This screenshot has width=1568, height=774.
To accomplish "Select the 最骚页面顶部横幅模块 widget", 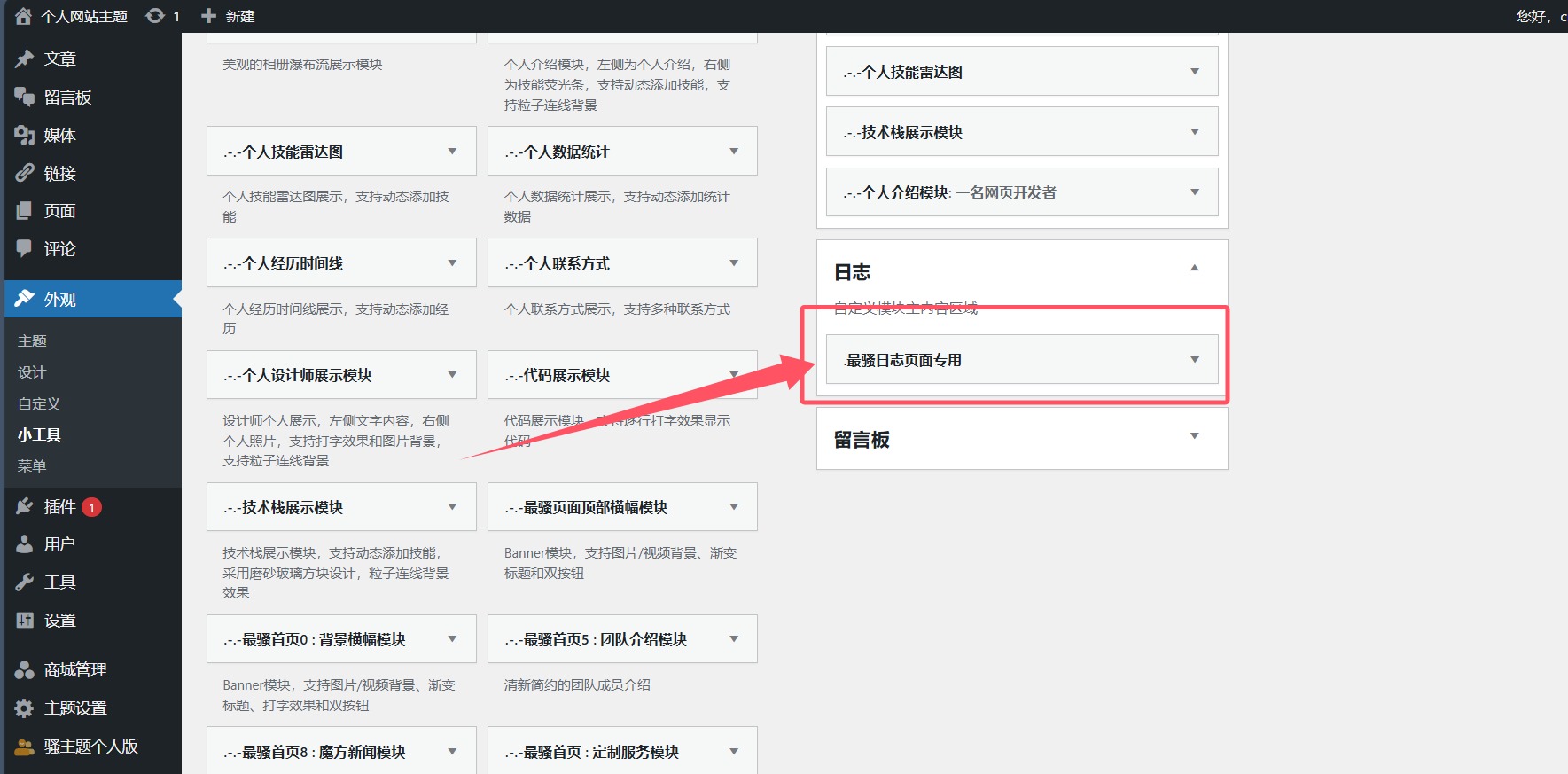I will pos(595,507).
